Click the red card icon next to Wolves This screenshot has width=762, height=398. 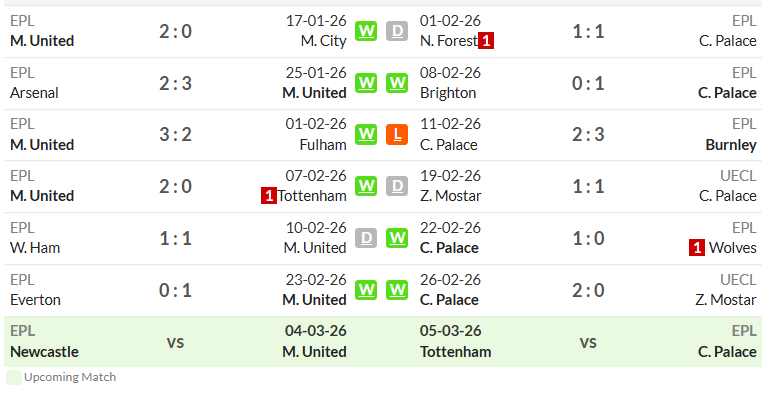coord(697,248)
